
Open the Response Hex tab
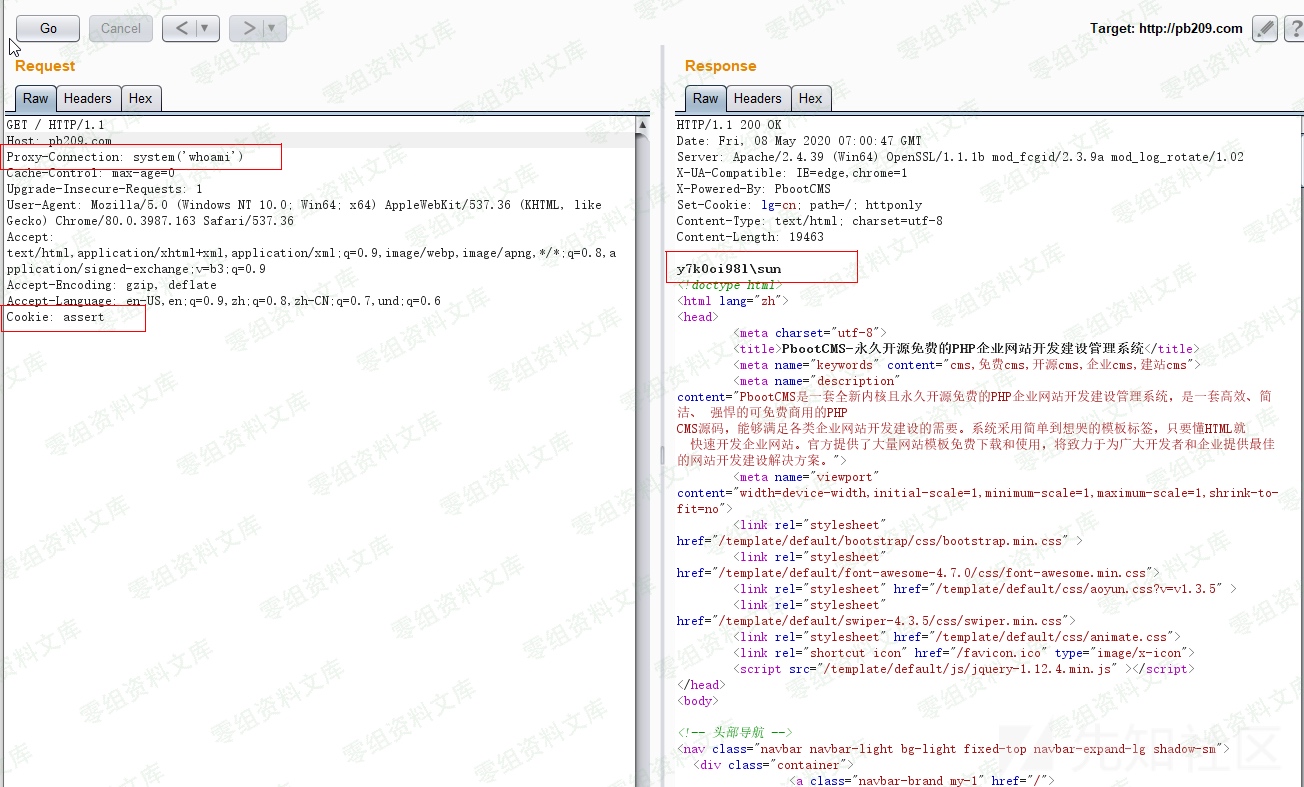(x=810, y=98)
